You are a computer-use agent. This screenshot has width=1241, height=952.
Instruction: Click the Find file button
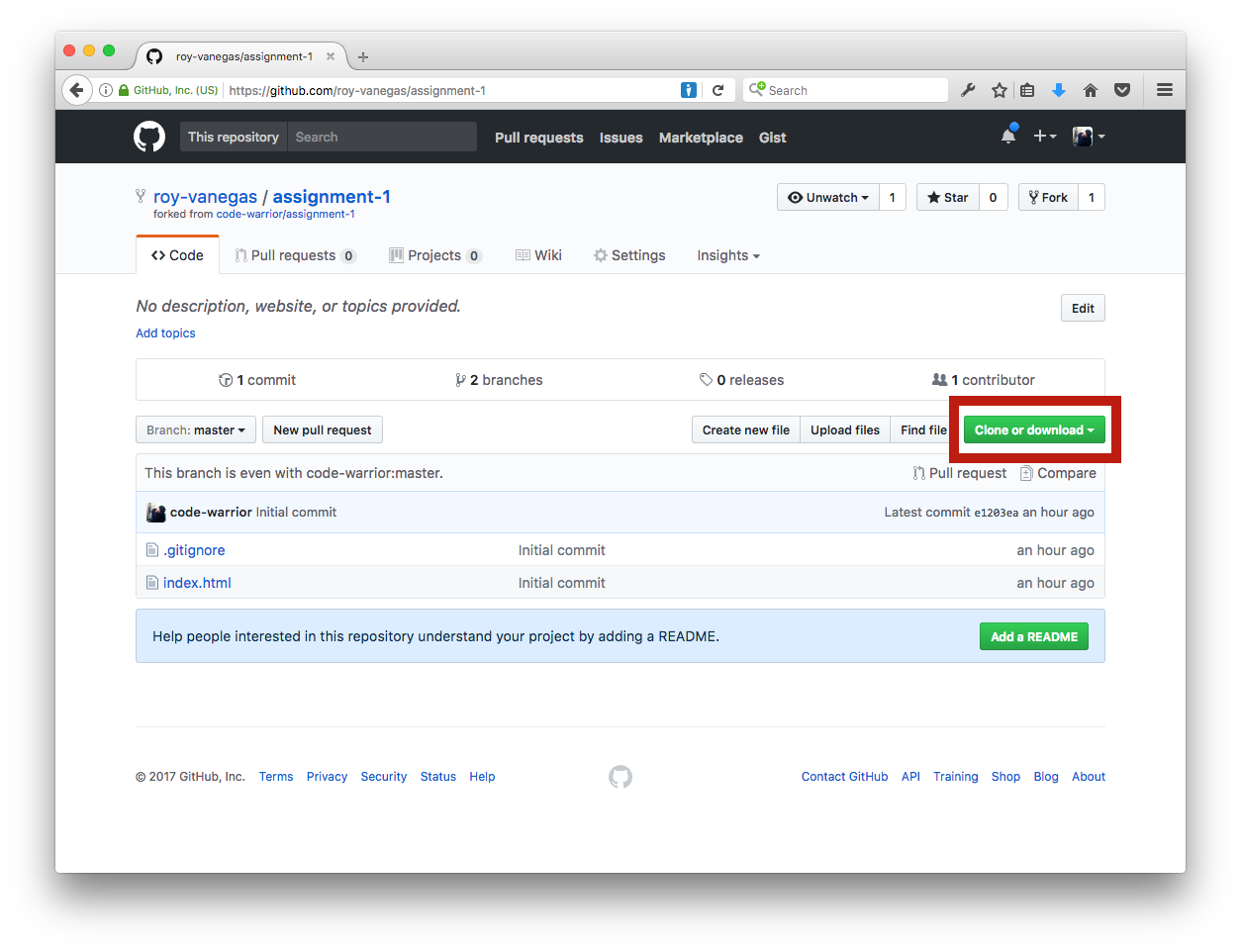pos(922,430)
